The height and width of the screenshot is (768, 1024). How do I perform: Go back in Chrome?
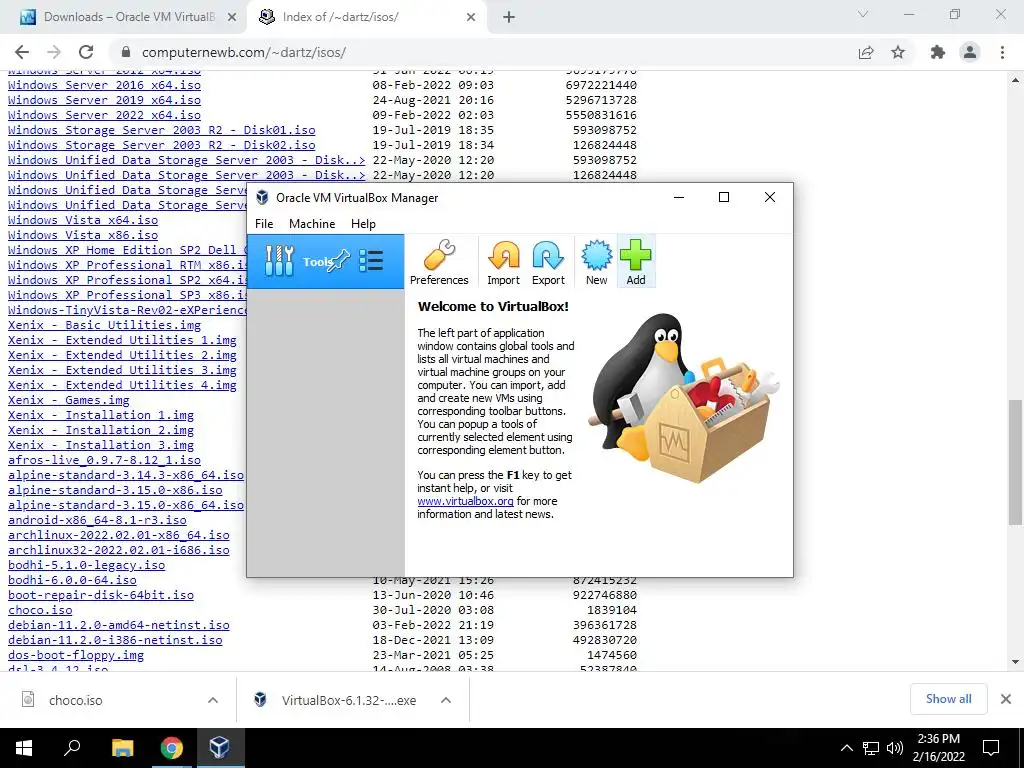(x=22, y=52)
